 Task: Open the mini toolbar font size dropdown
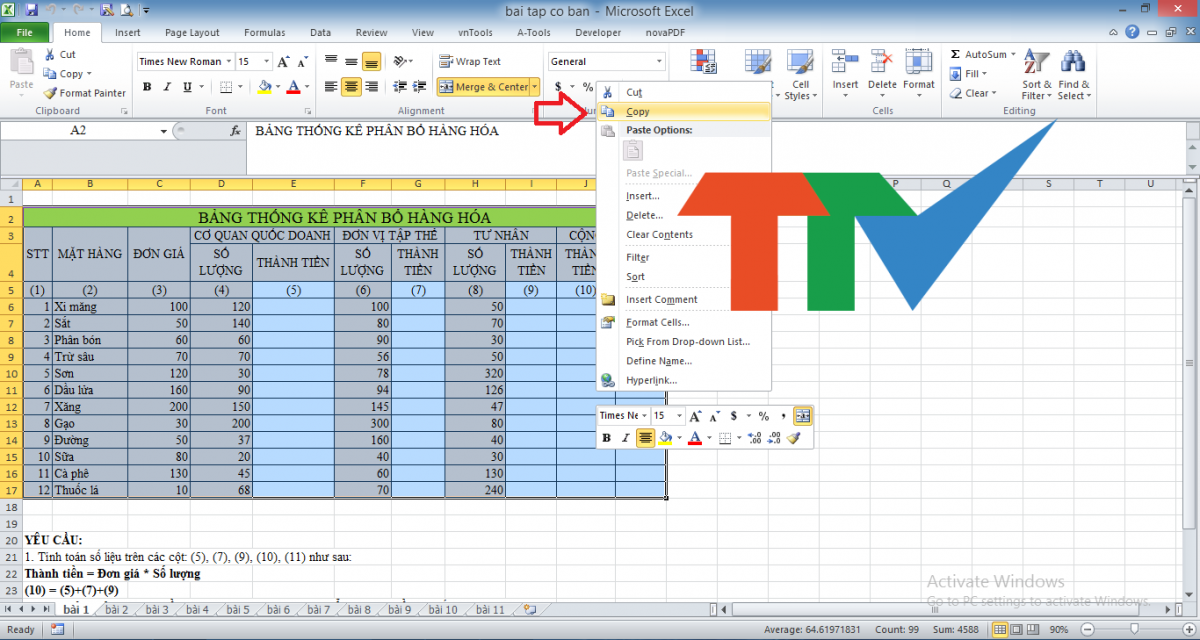680,416
